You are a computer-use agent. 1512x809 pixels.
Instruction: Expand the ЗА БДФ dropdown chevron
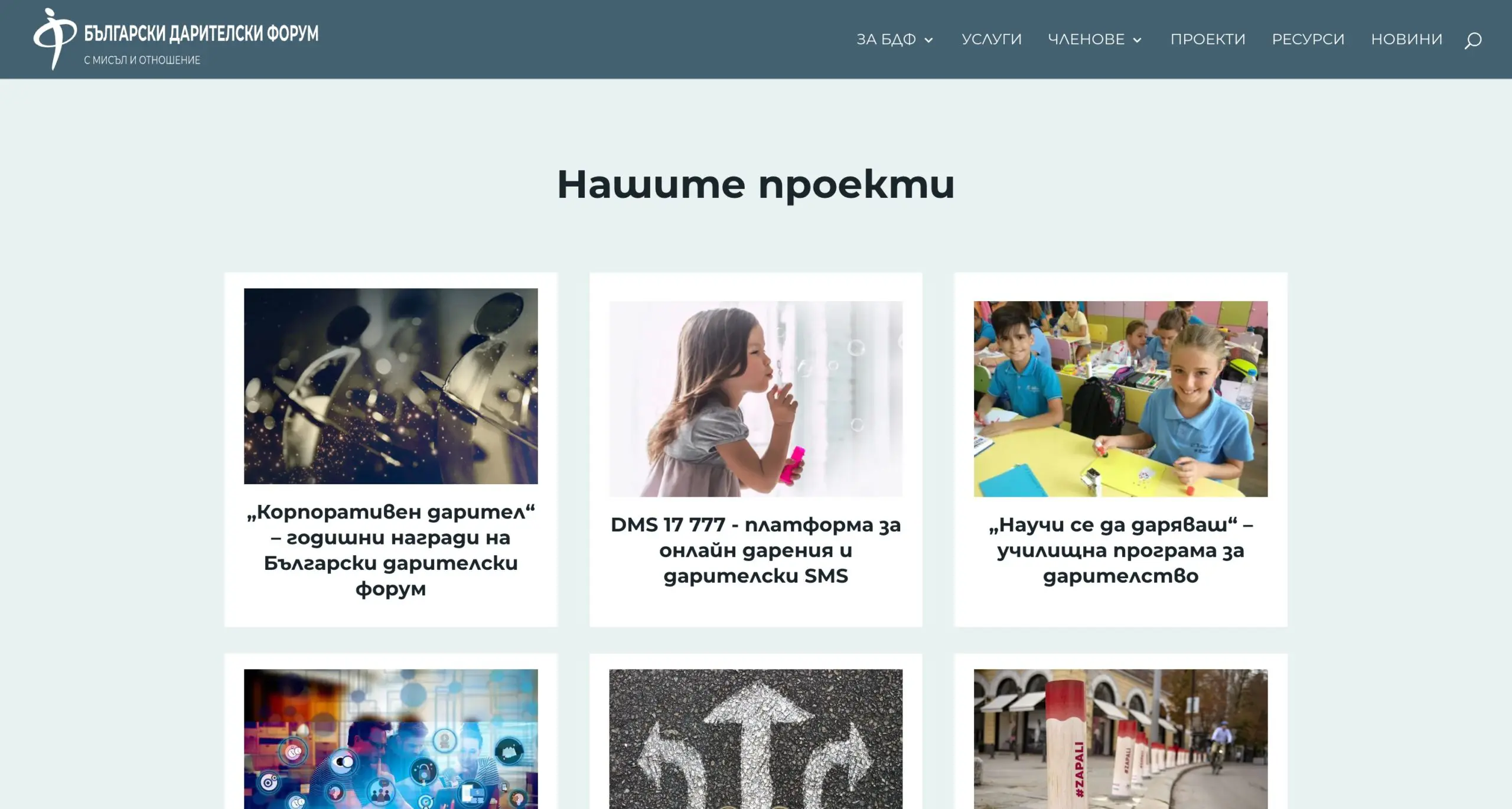929,40
